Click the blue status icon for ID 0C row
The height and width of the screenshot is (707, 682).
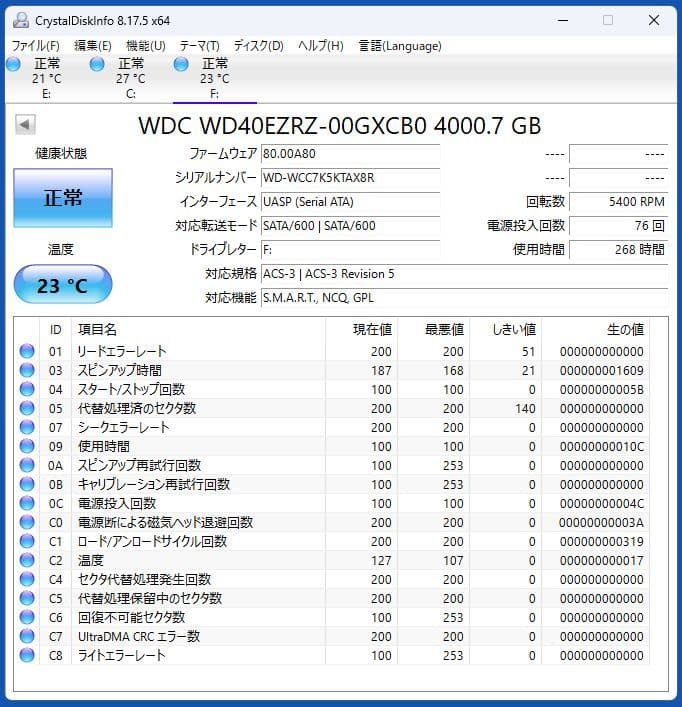pos(27,503)
